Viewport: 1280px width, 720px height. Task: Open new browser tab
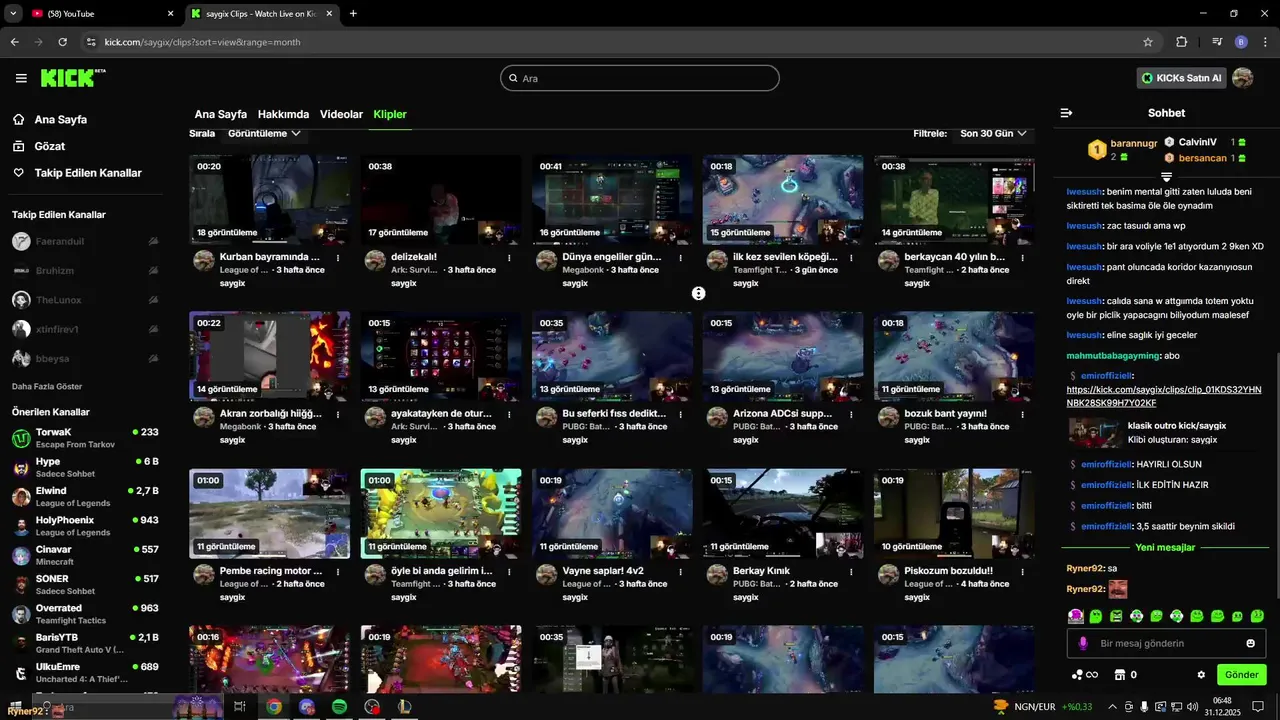pyautogui.click(x=353, y=14)
